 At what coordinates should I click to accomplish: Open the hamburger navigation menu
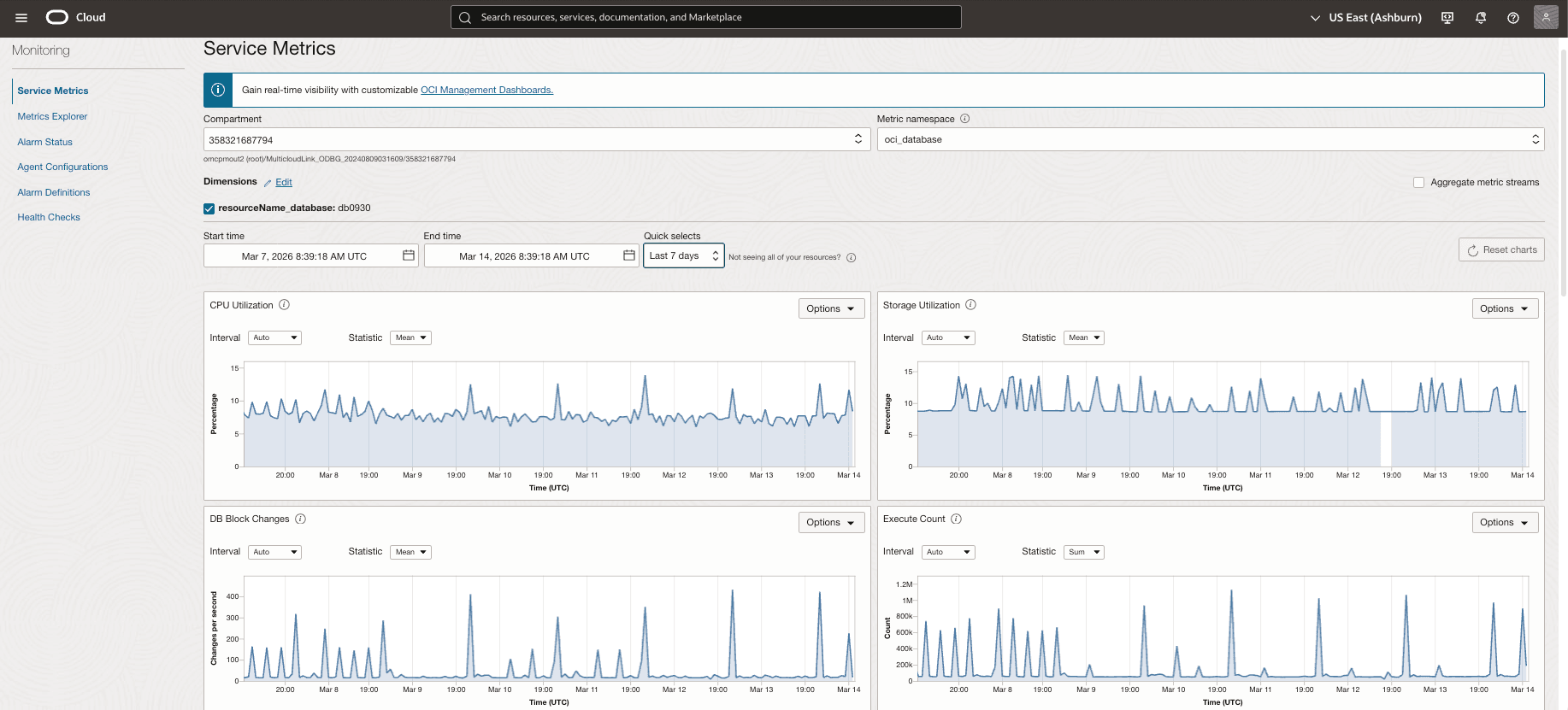[21, 17]
